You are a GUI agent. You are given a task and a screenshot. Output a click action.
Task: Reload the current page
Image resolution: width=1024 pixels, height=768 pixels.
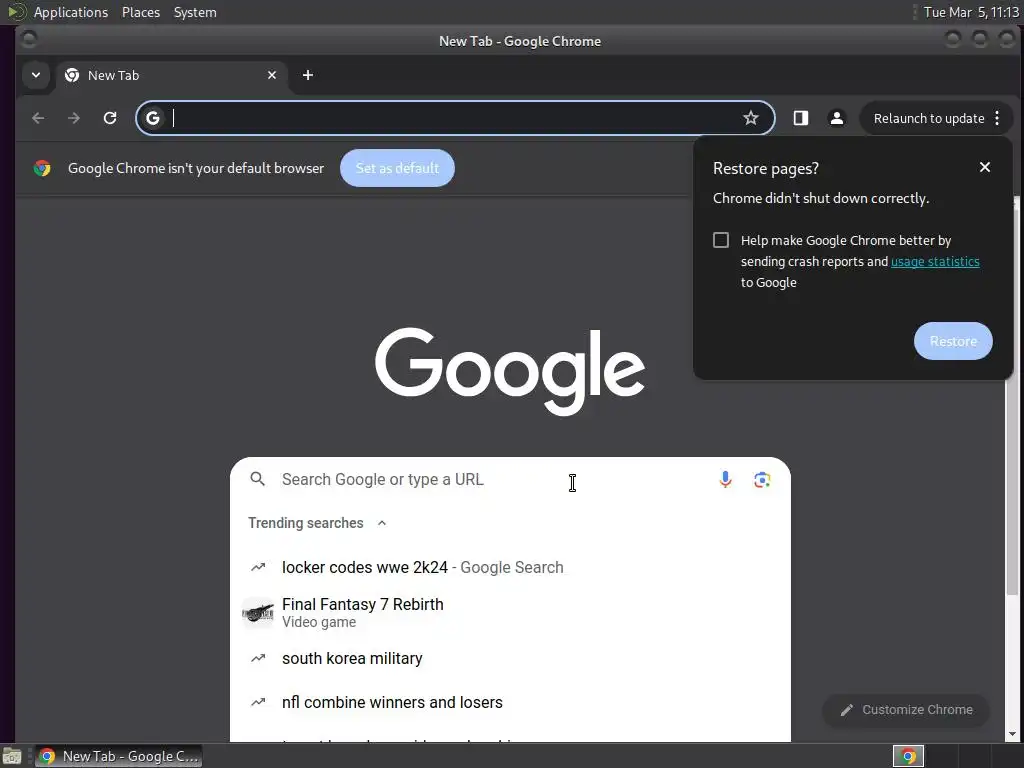point(110,118)
